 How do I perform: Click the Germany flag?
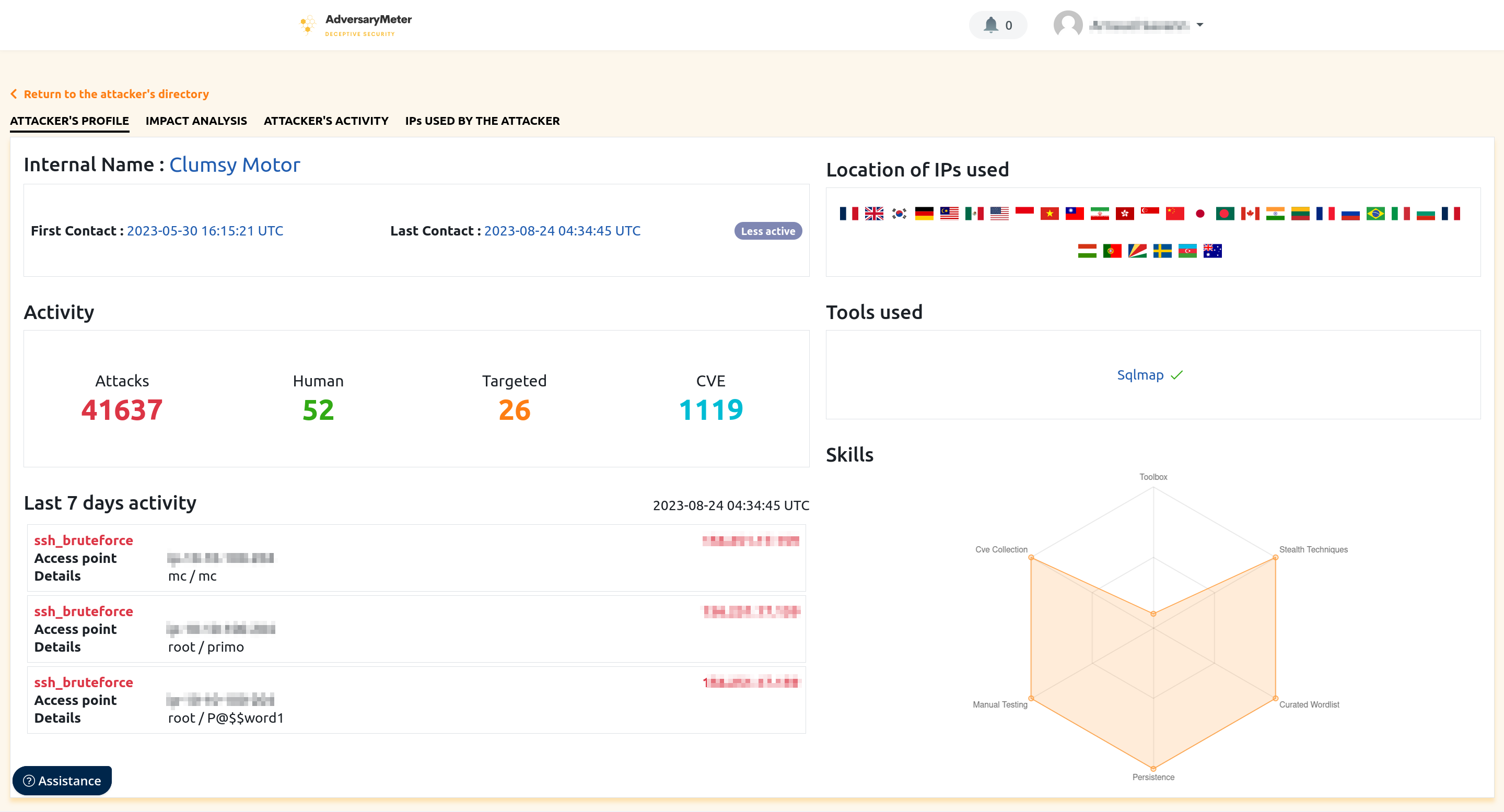click(924, 214)
